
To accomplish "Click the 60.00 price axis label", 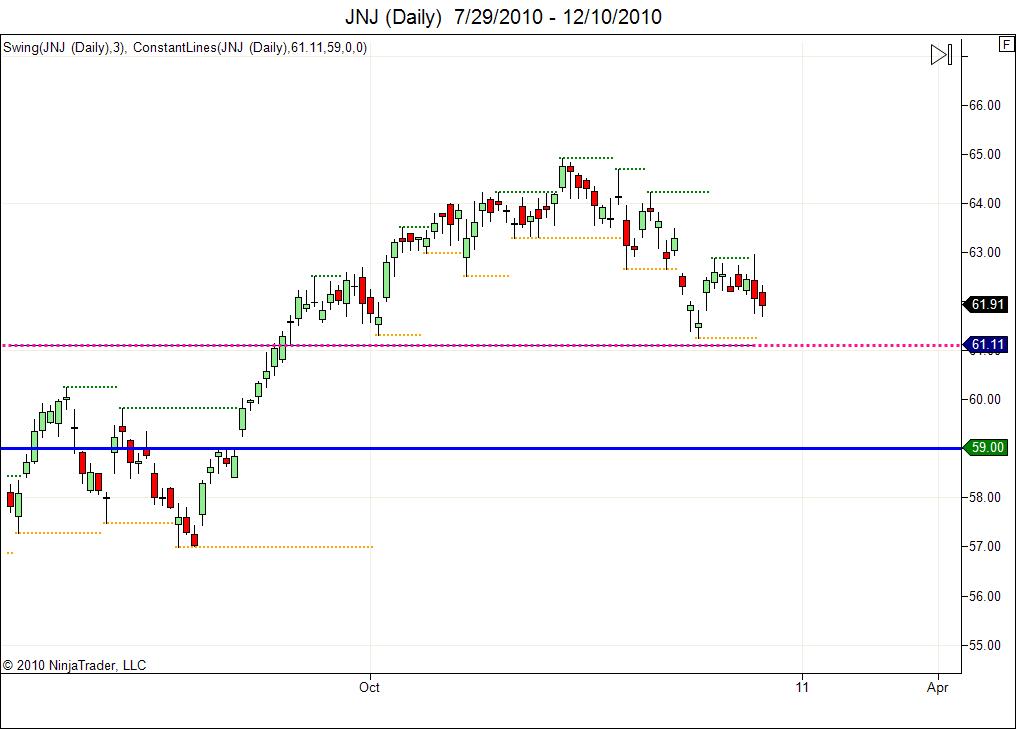I will click(x=984, y=399).
